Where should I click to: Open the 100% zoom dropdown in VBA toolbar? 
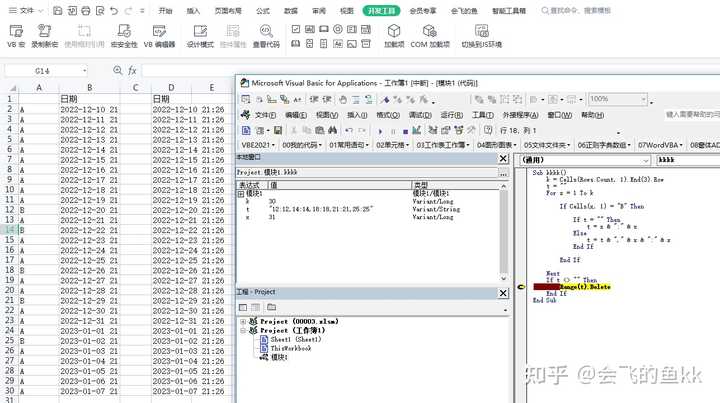click(x=643, y=99)
